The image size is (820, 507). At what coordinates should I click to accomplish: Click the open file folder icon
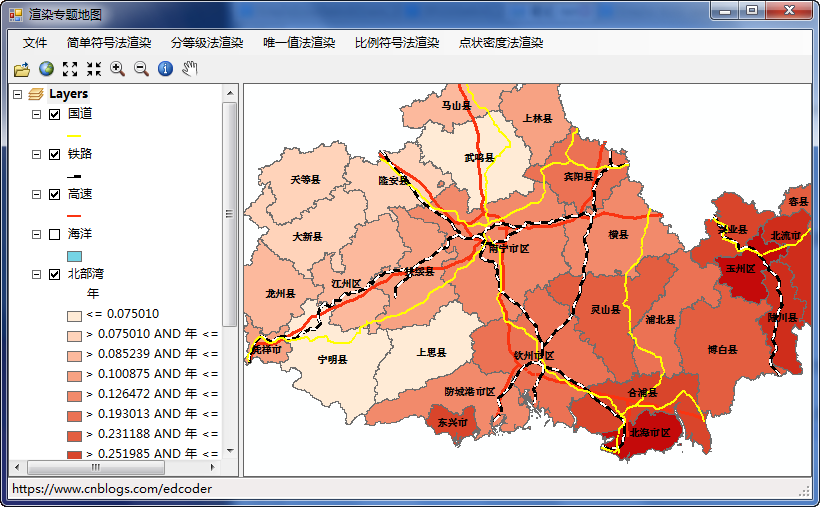click(x=21, y=69)
